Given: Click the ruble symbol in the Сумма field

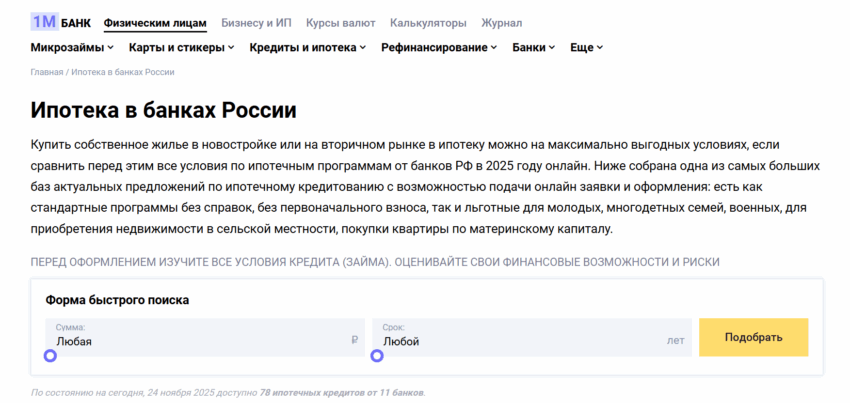Looking at the screenshot, I should [354, 341].
